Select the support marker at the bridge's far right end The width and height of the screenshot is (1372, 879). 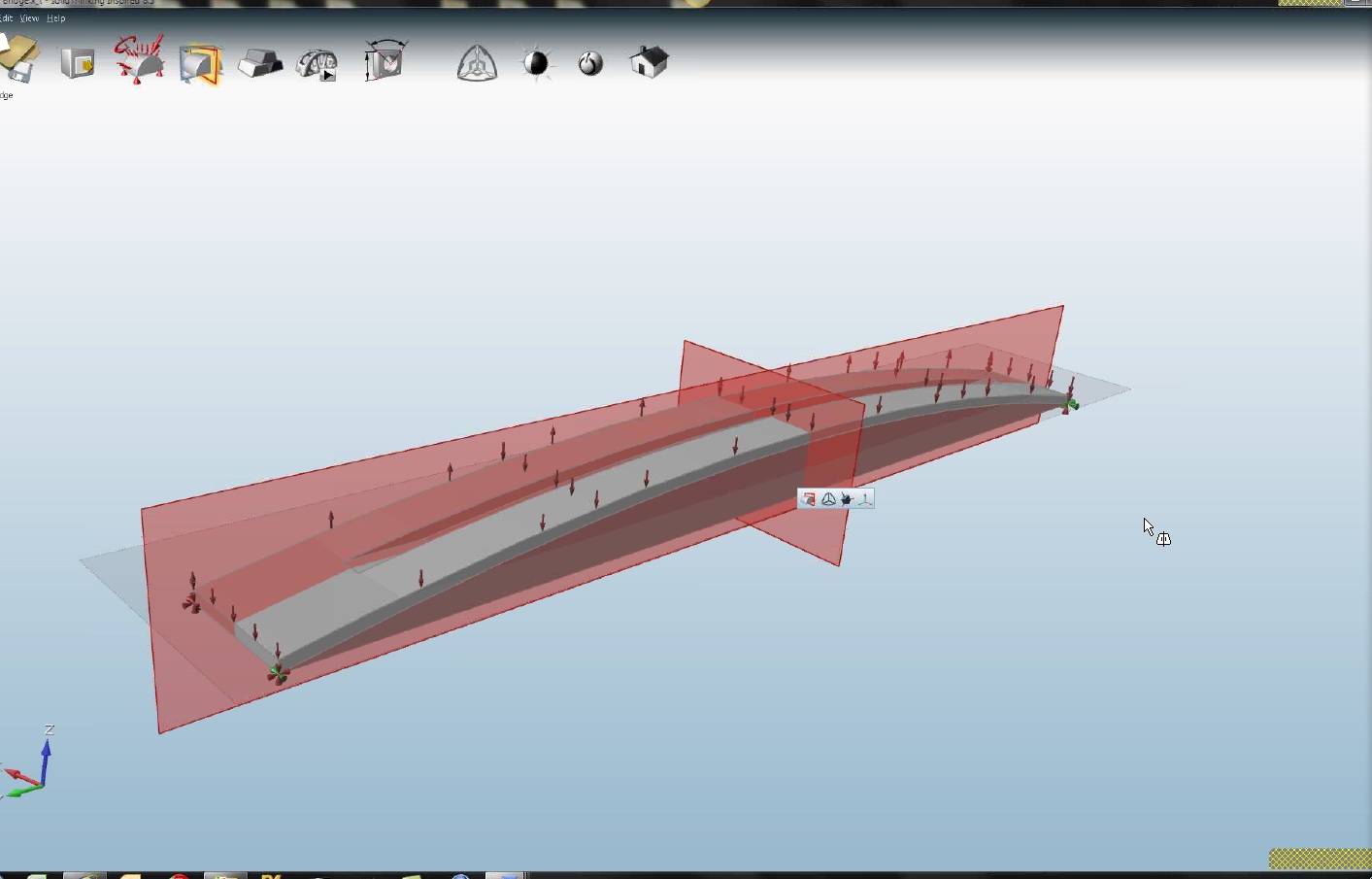click(1069, 404)
